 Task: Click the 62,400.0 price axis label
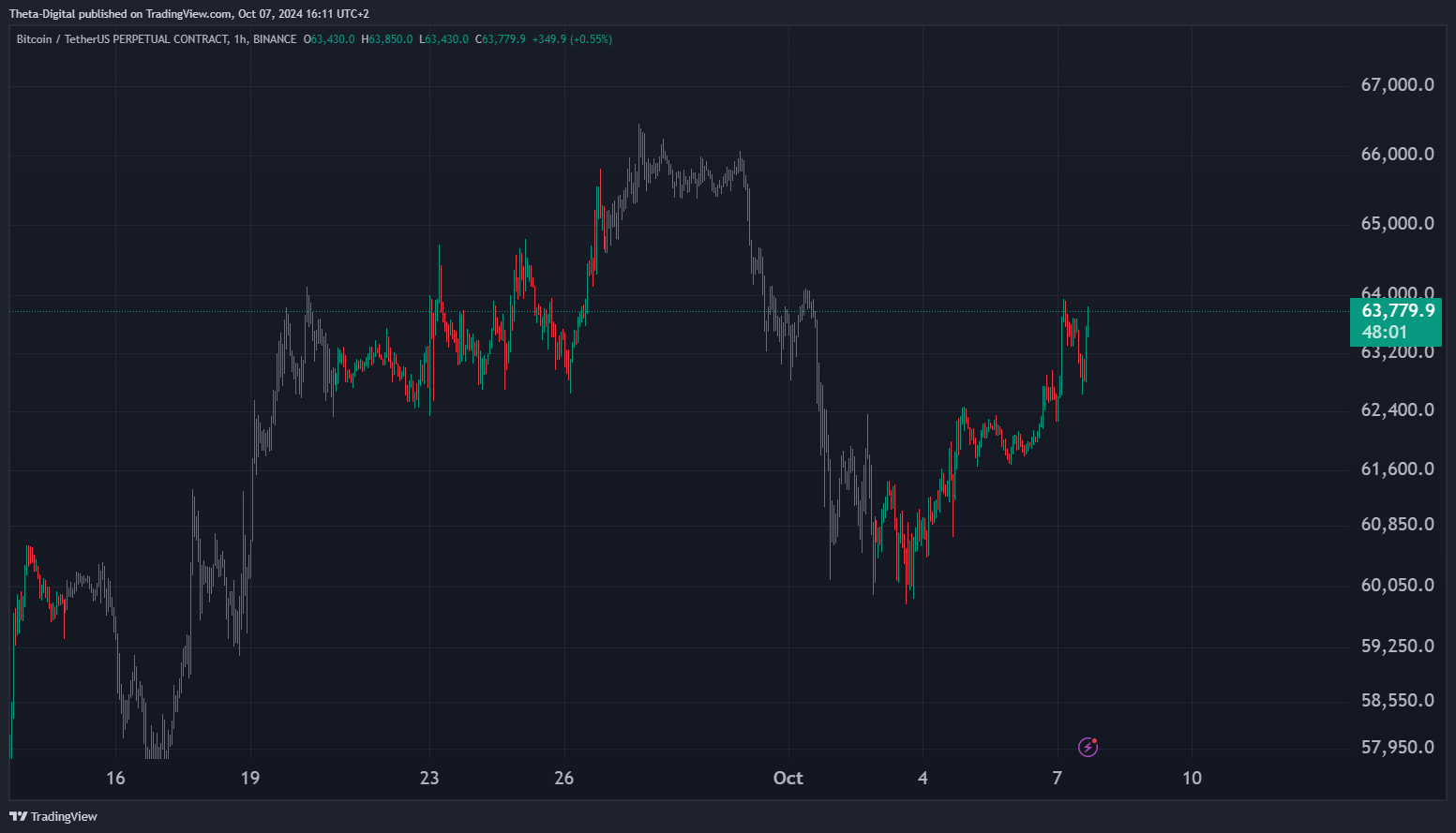click(x=1397, y=410)
